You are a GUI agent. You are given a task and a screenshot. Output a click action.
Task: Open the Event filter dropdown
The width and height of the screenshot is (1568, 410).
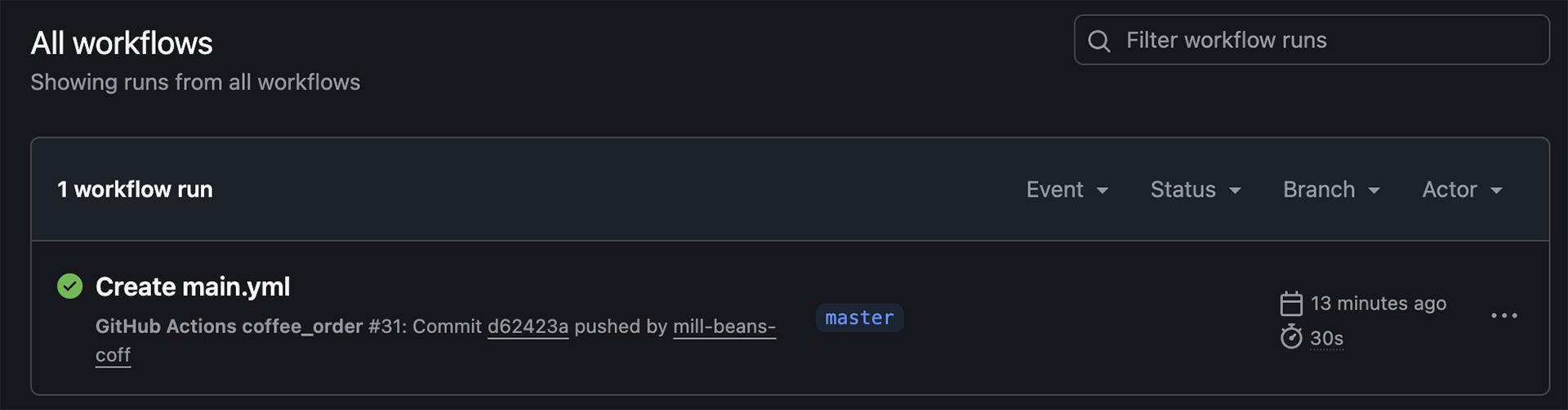pos(1067,189)
